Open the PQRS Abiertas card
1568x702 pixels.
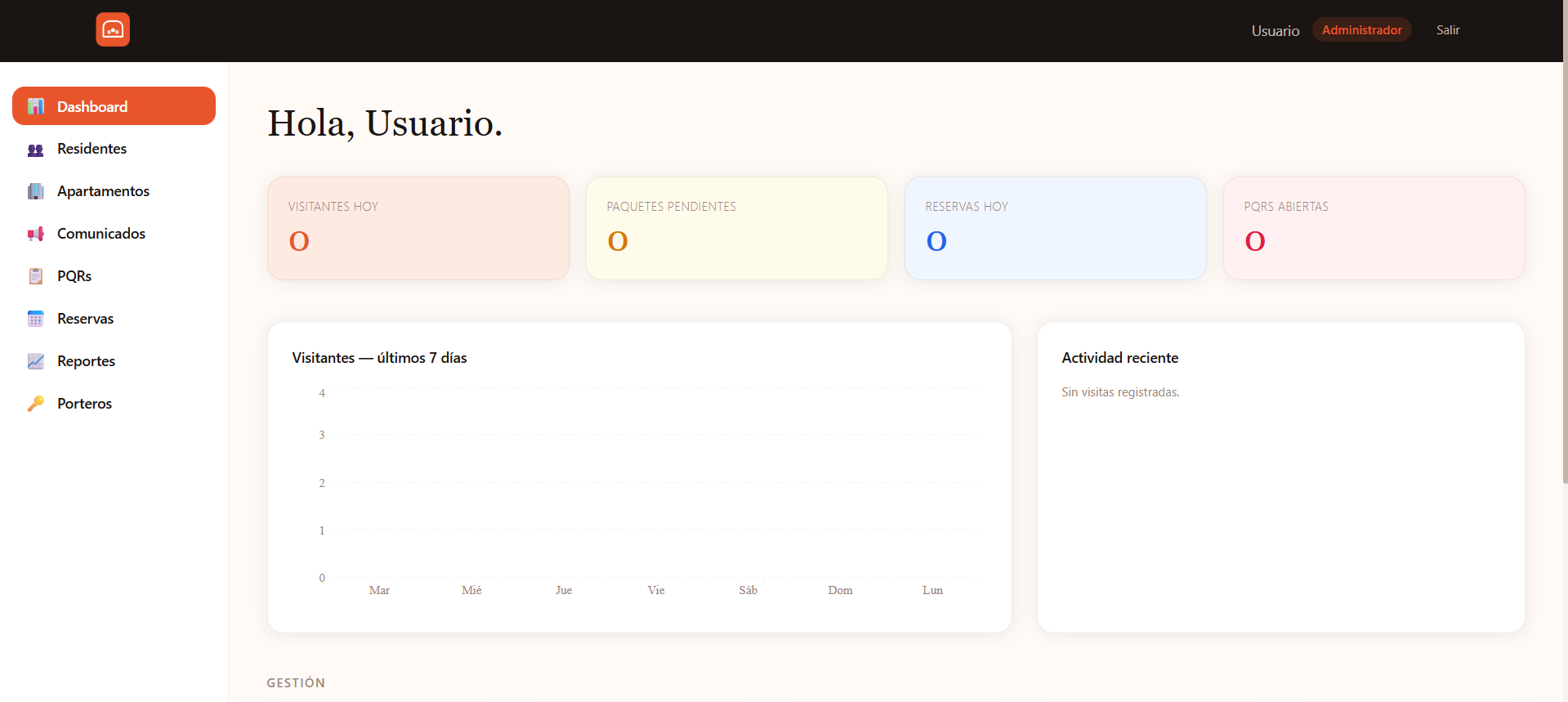(x=1374, y=229)
